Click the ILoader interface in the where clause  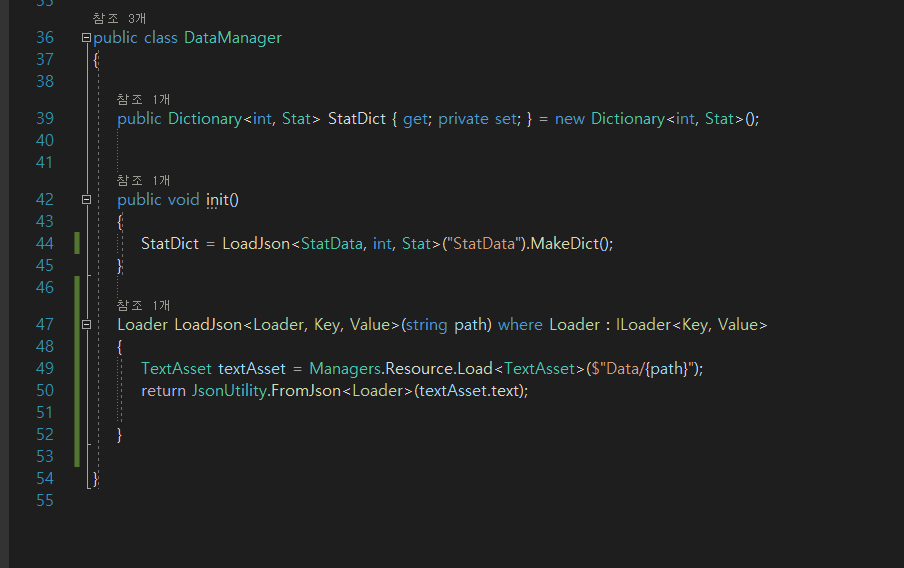coord(644,324)
